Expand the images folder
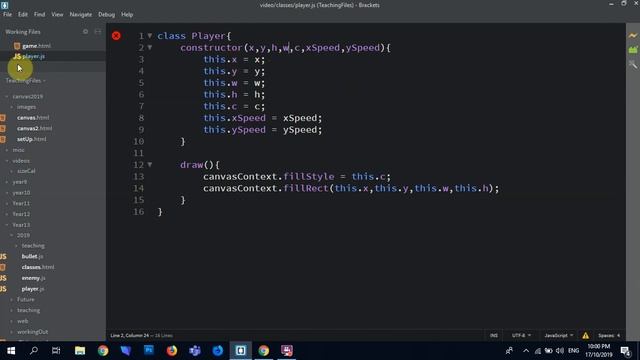The height and width of the screenshot is (360, 640). click(x=11, y=107)
